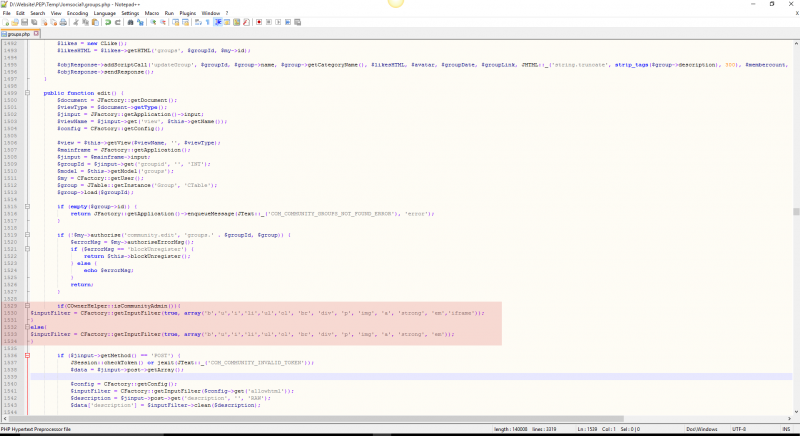Collapse the fold marker at line 1519

click(28, 235)
